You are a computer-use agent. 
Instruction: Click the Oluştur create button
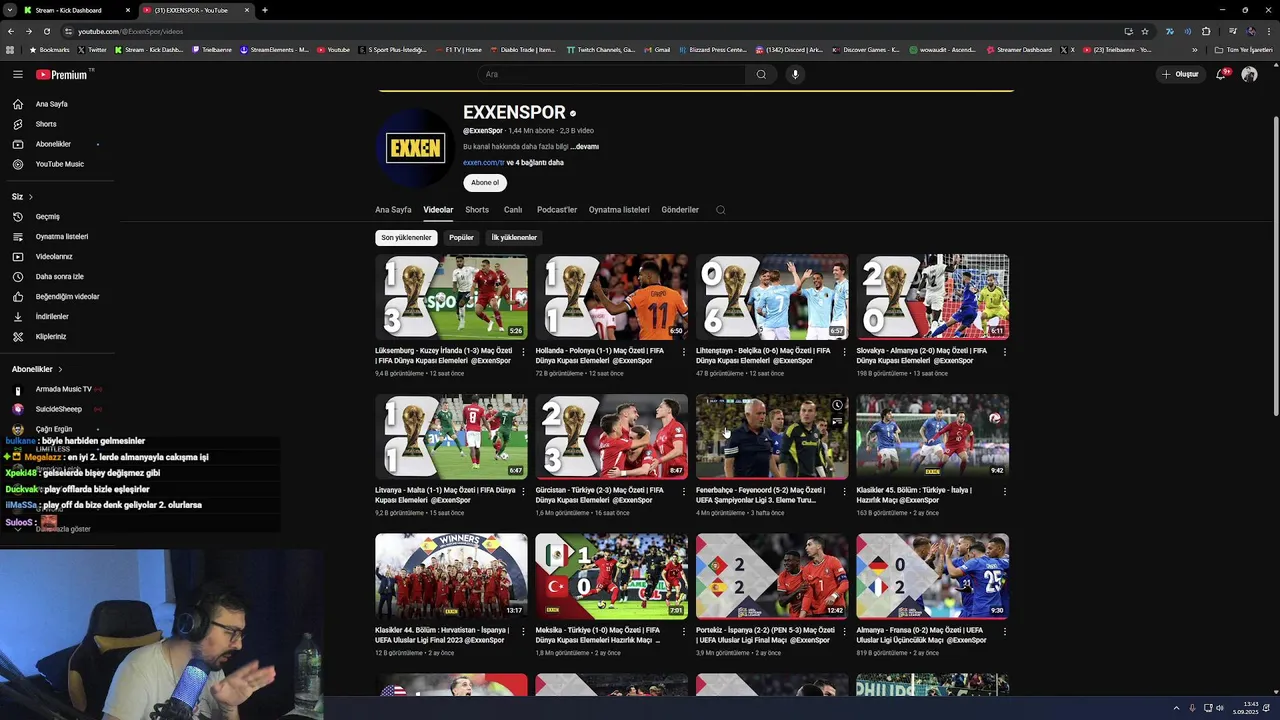point(1179,74)
